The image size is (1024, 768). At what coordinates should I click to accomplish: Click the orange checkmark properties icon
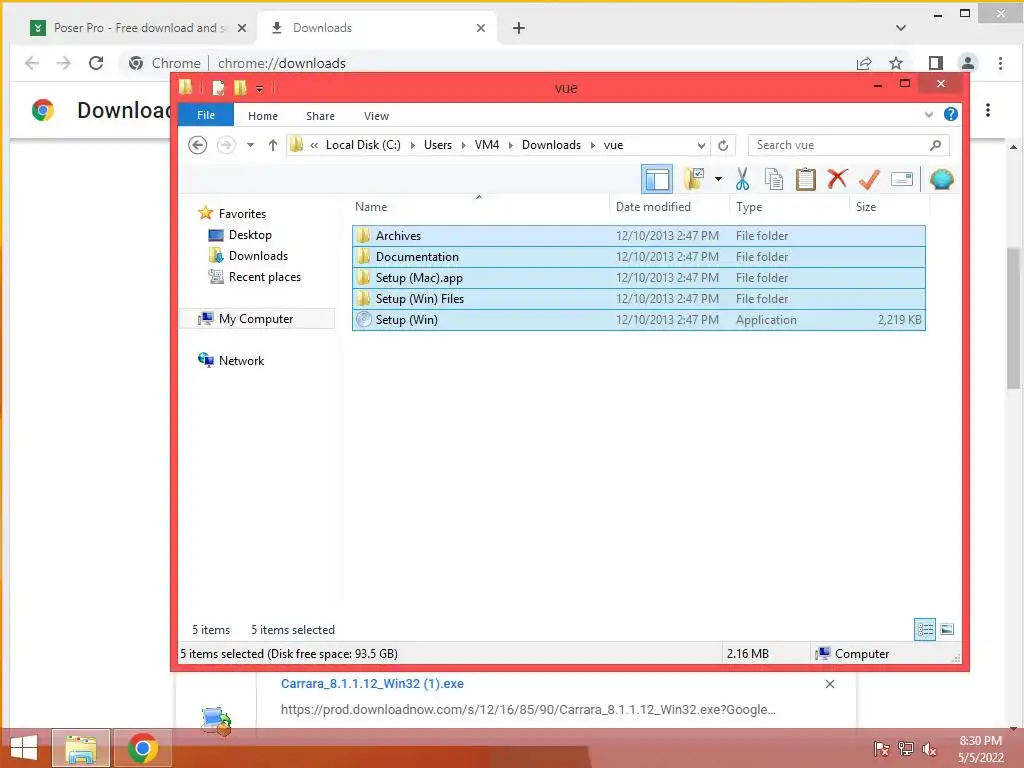869,179
